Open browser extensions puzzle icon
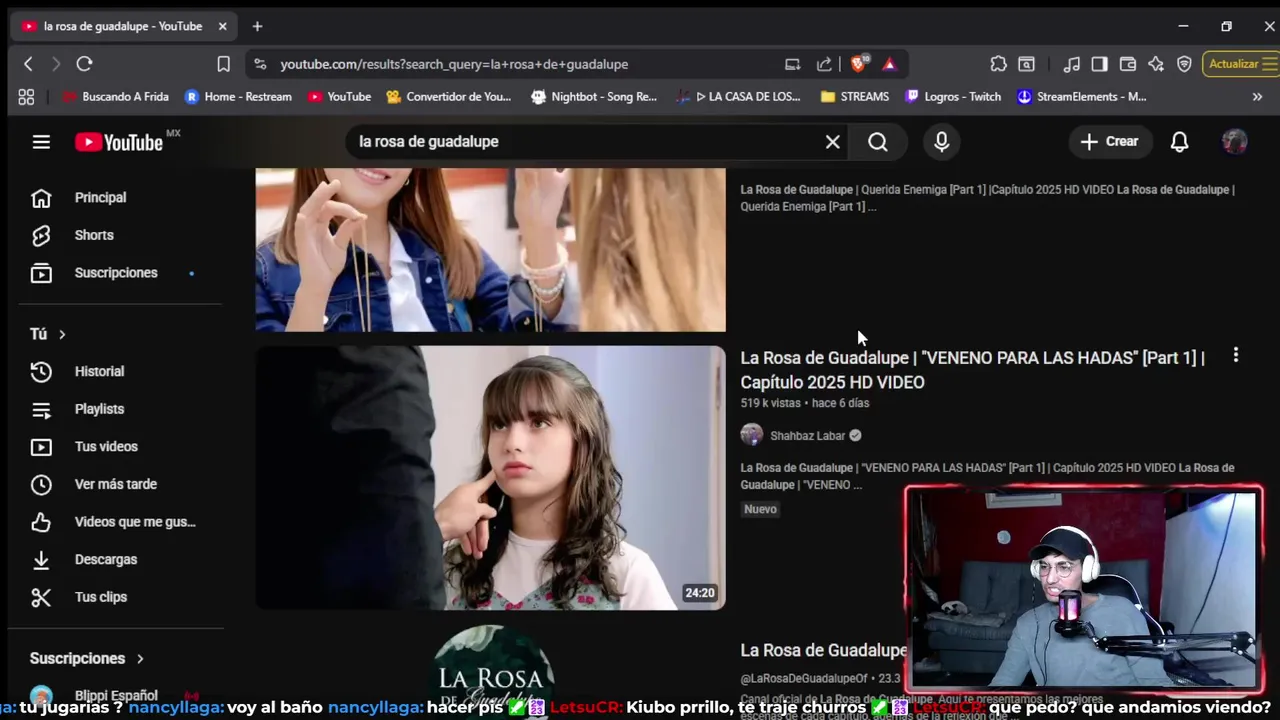Viewport: 1280px width, 720px height. coord(998,64)
